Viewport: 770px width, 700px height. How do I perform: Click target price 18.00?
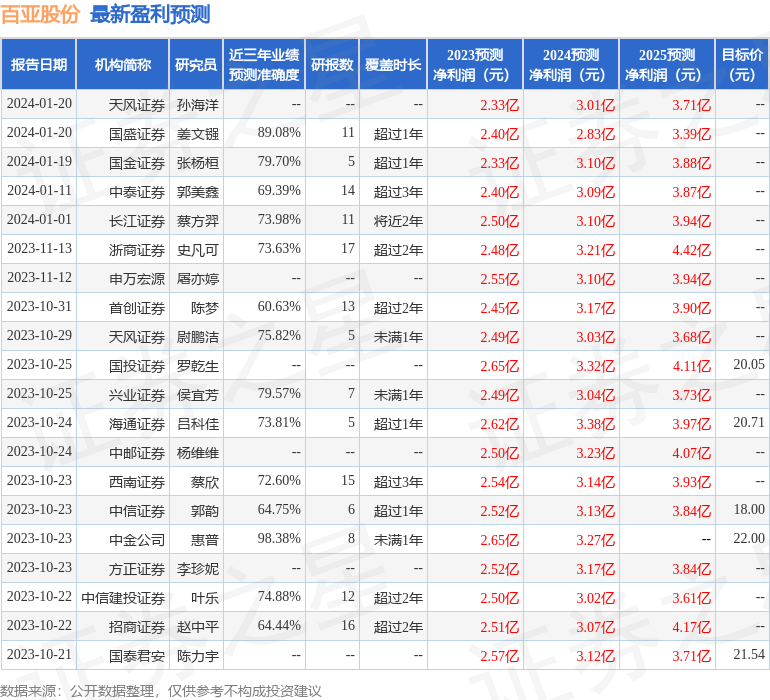pyautogui.click(x=749, y=509)
